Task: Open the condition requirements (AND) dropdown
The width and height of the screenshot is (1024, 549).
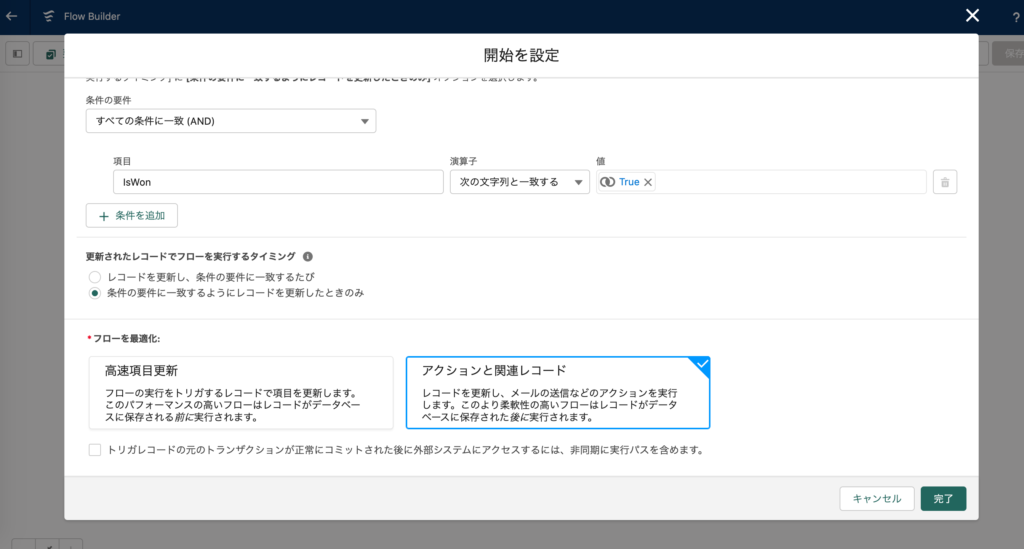Action: [x=231, y=121]
